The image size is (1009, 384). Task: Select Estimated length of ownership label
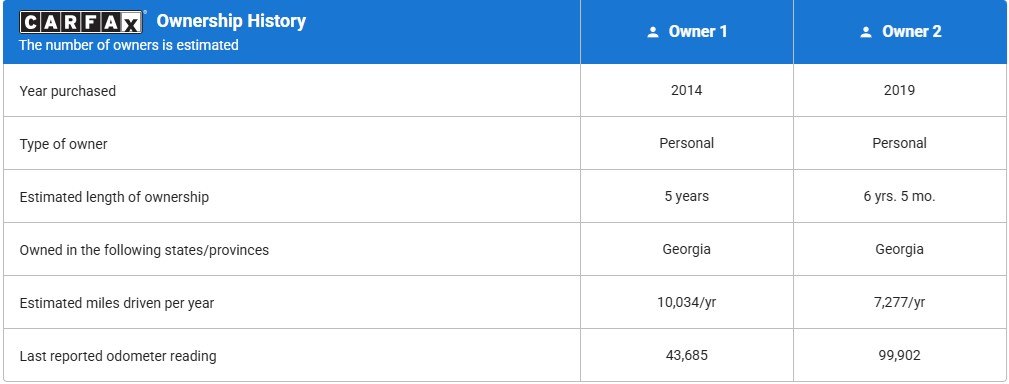[x=114, y=197]
